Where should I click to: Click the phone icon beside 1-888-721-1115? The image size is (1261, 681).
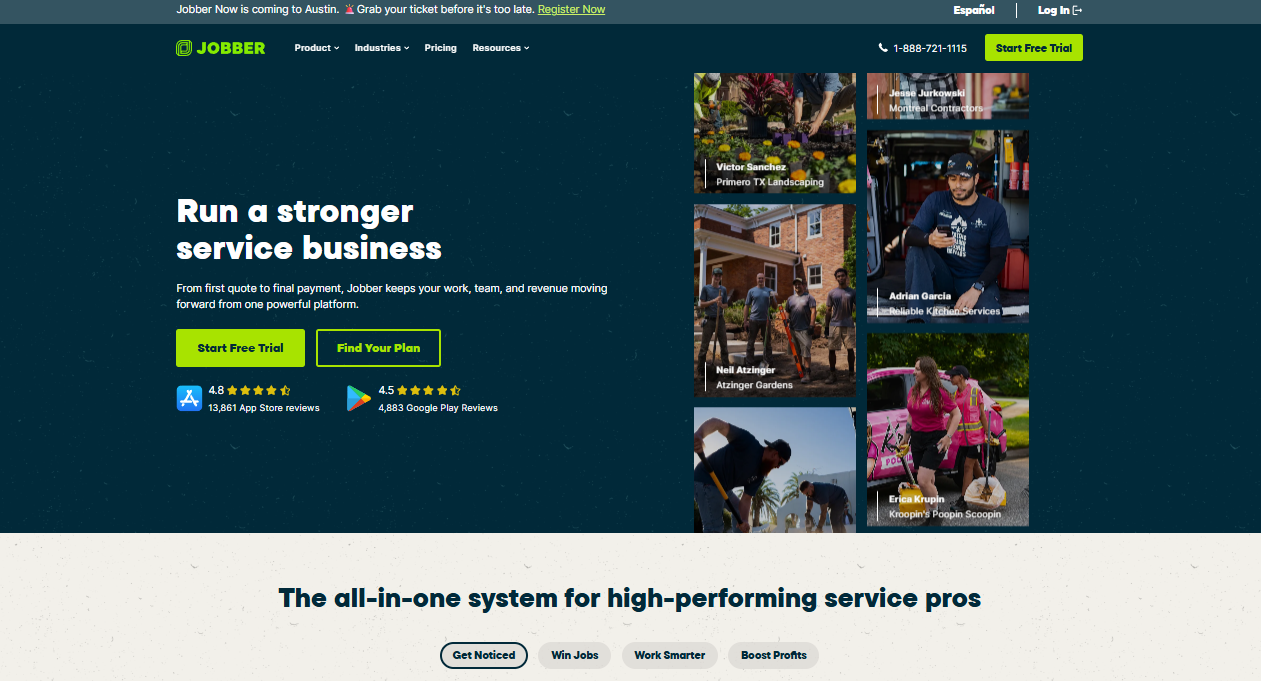(883, 48)
